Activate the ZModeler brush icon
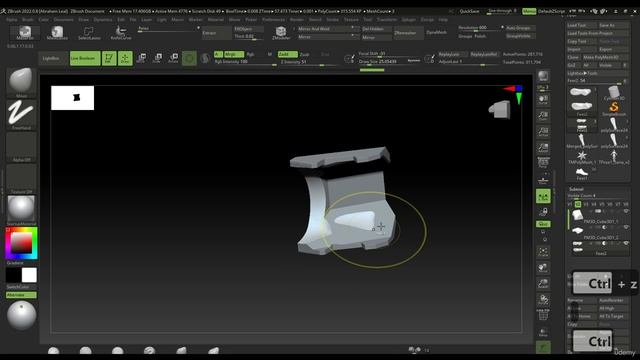This screenshot has height=360, width=640. [x=281, y=33]
